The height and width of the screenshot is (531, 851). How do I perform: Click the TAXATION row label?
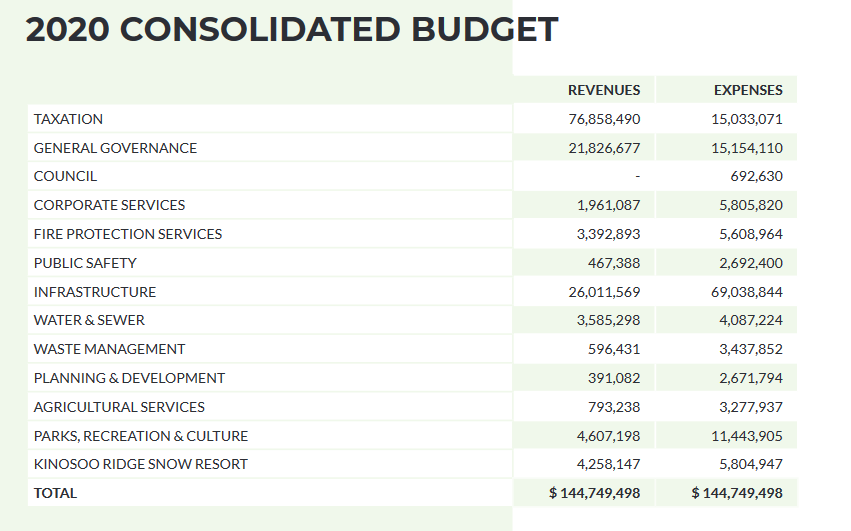coord(68,119)
